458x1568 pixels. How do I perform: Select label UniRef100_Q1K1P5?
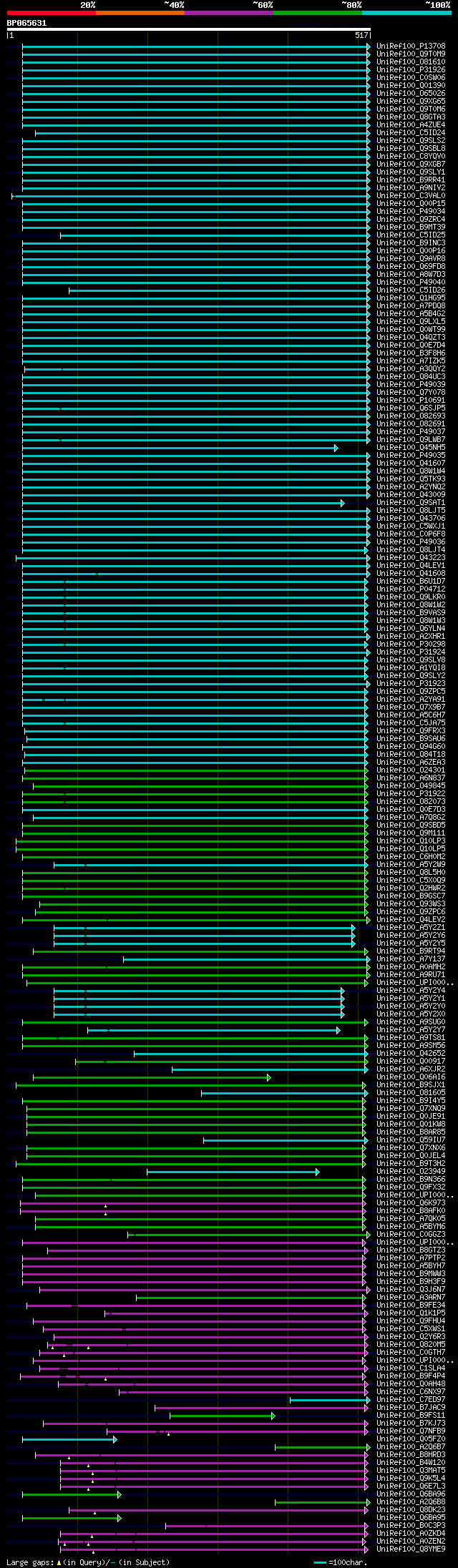pyautogui.click(x=411, y=1313)
